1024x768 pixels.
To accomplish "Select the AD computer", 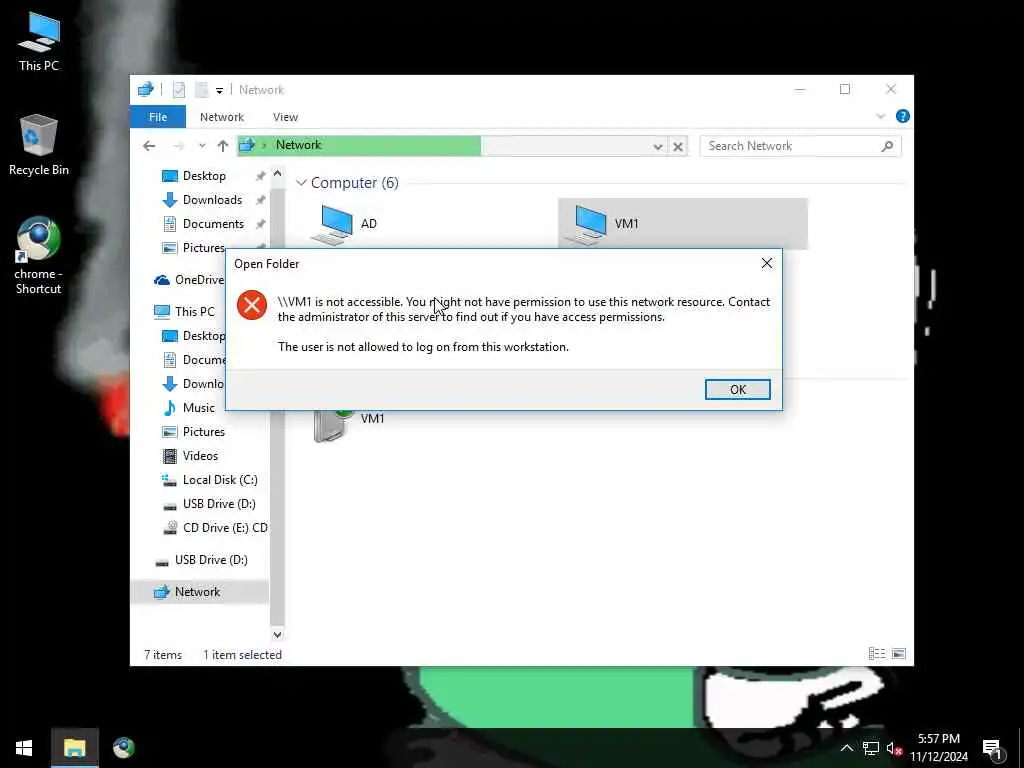I will [431, 223].
